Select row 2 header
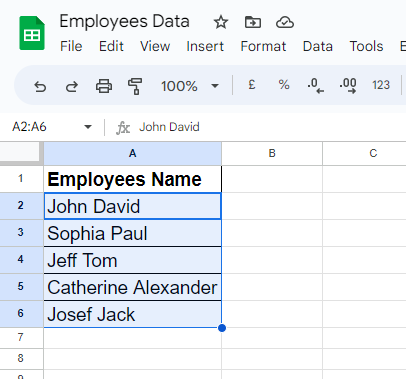 (21, 206)
